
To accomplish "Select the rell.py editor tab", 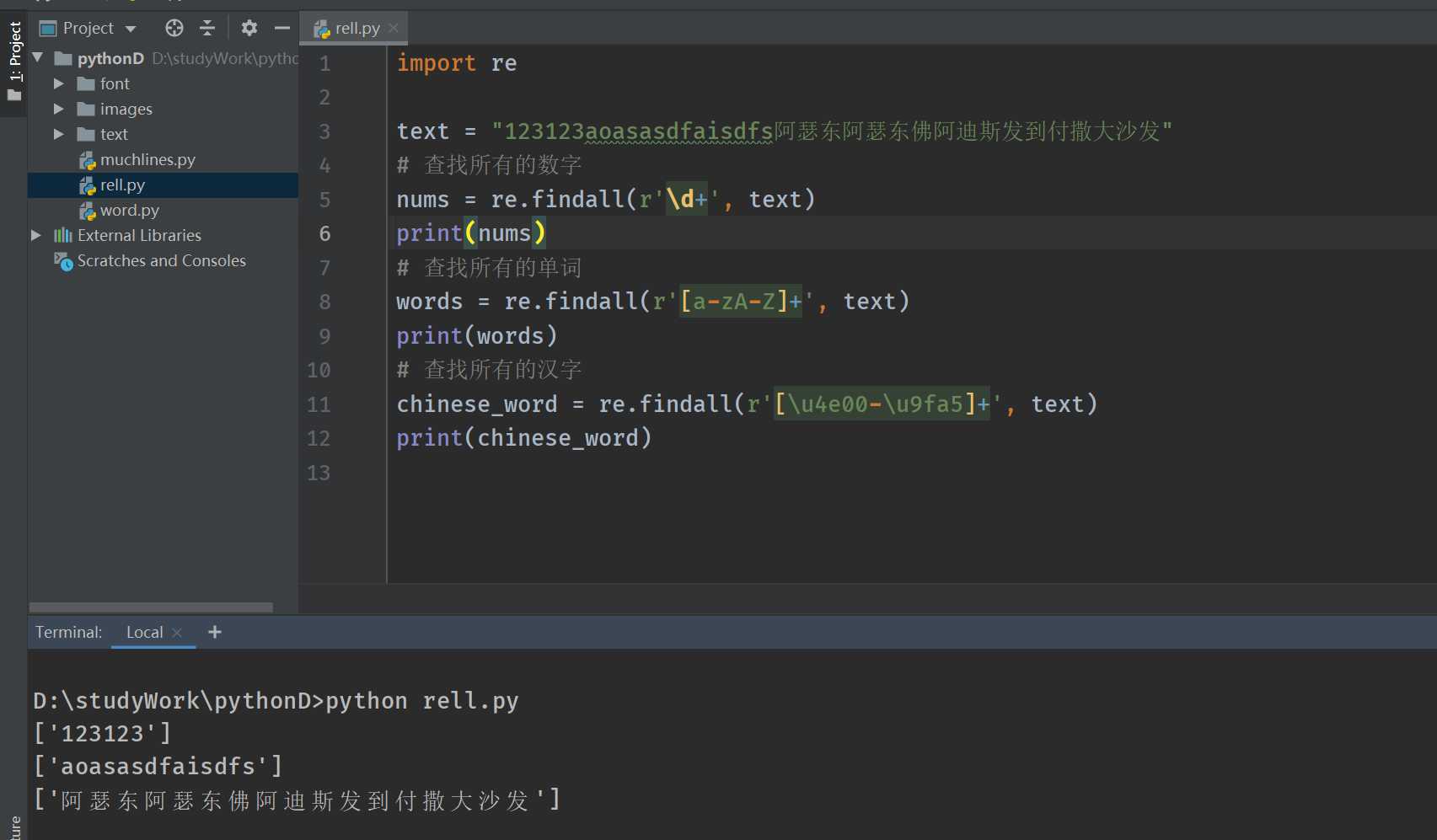I will [354, 29].
